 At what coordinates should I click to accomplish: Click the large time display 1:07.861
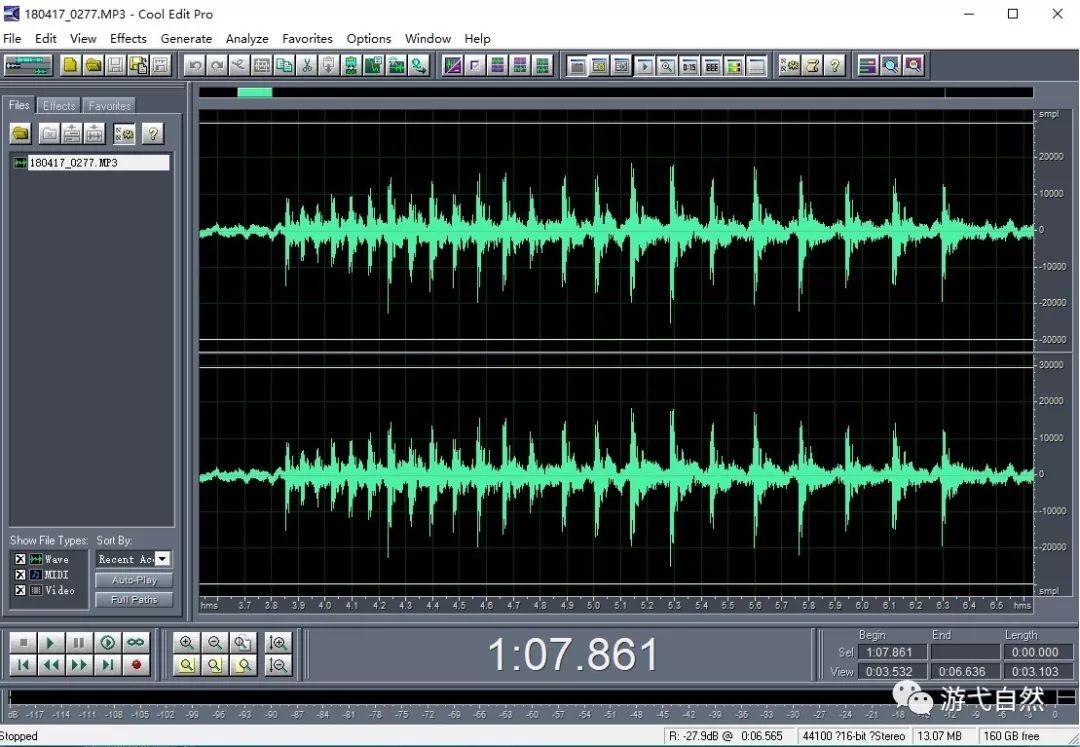tap(572, 654)
